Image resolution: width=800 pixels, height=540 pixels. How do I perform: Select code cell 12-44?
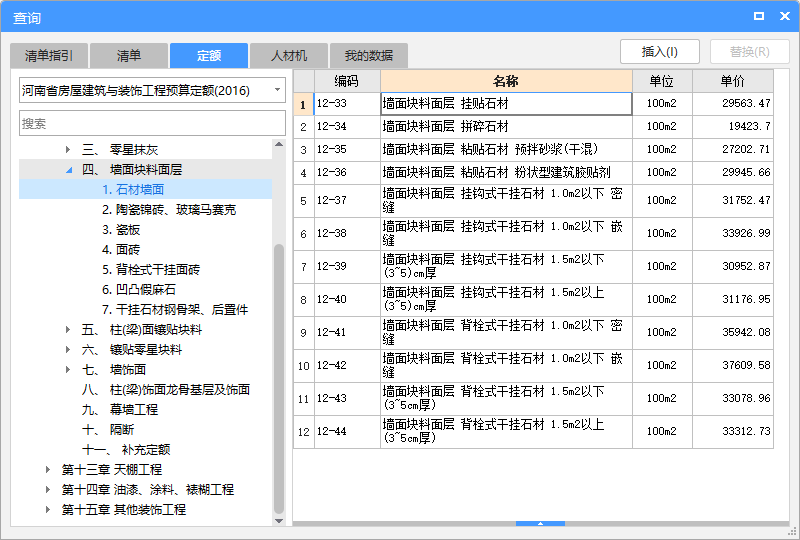347,431
